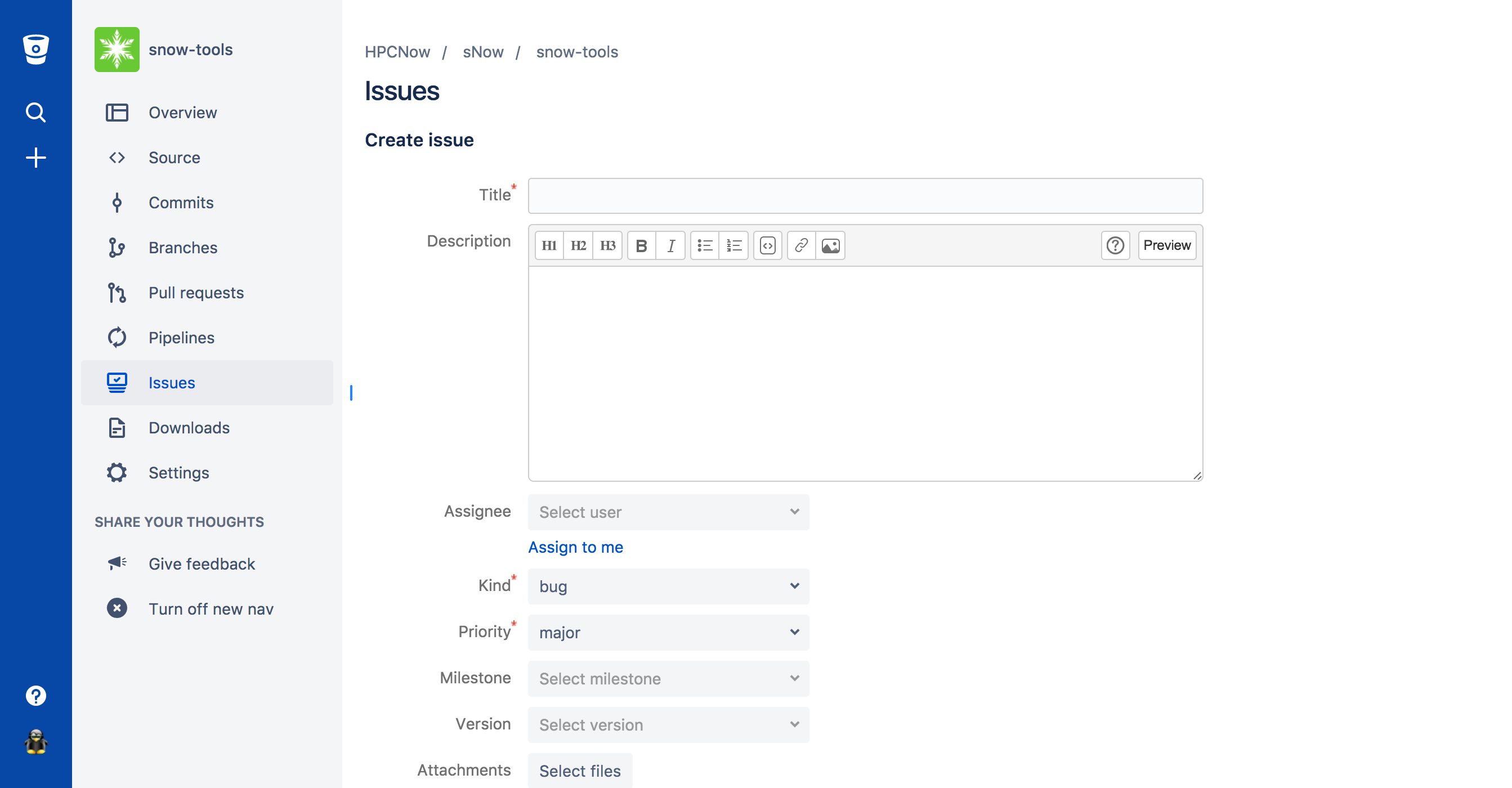Viewport: 1512px width, 788px height.
Task: Focus the Title input field
Action: 865,195
